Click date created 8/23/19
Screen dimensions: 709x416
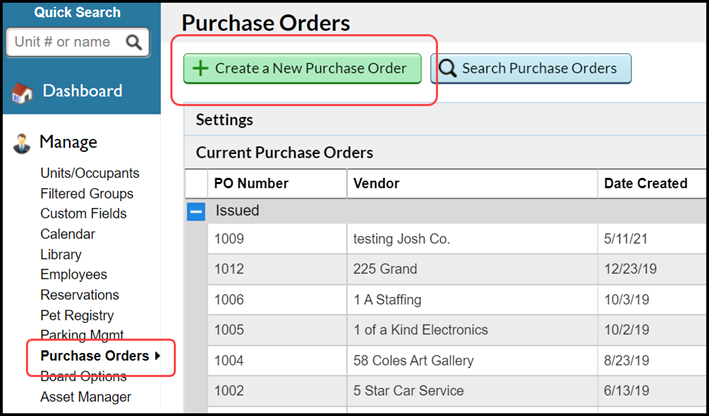click(x=627, y=360)
